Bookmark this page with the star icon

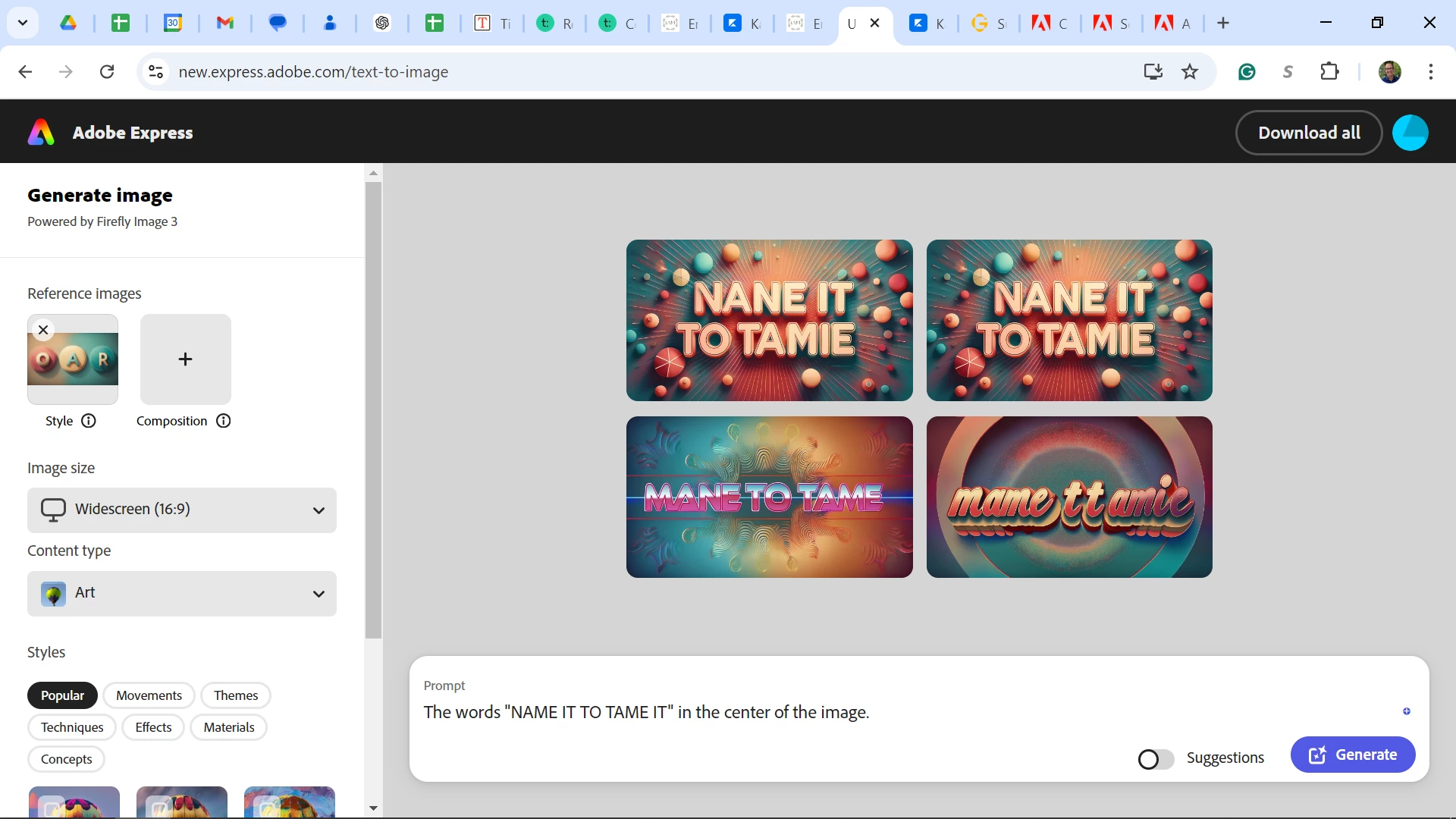click(x=1190, y=72)
